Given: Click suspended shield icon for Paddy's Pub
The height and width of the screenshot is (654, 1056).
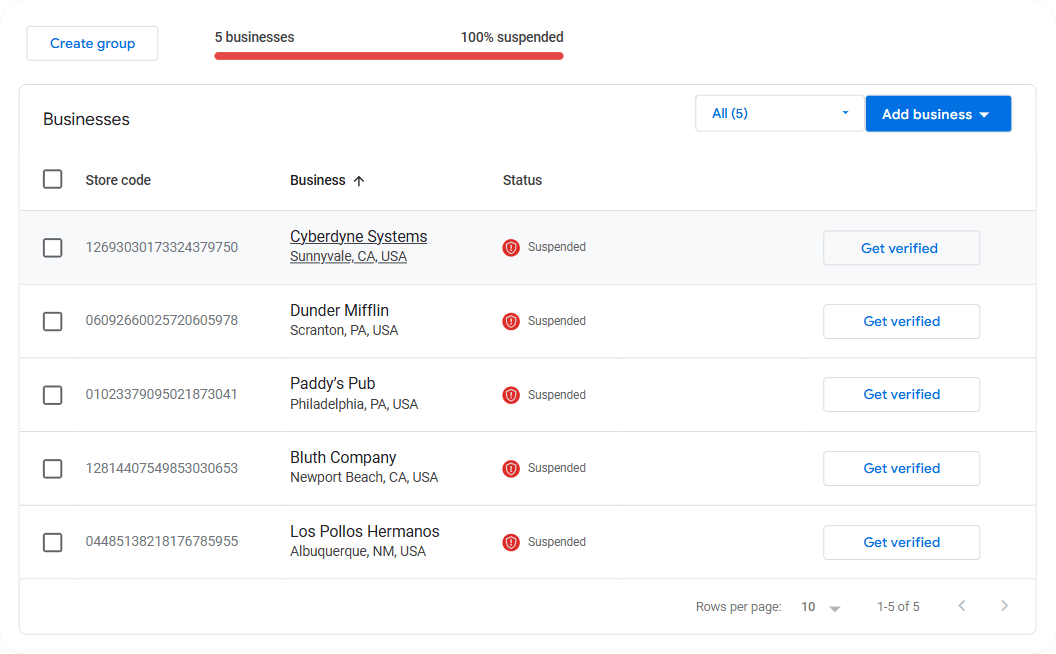Looking at the screenshot, I should [x=510, y=395].
